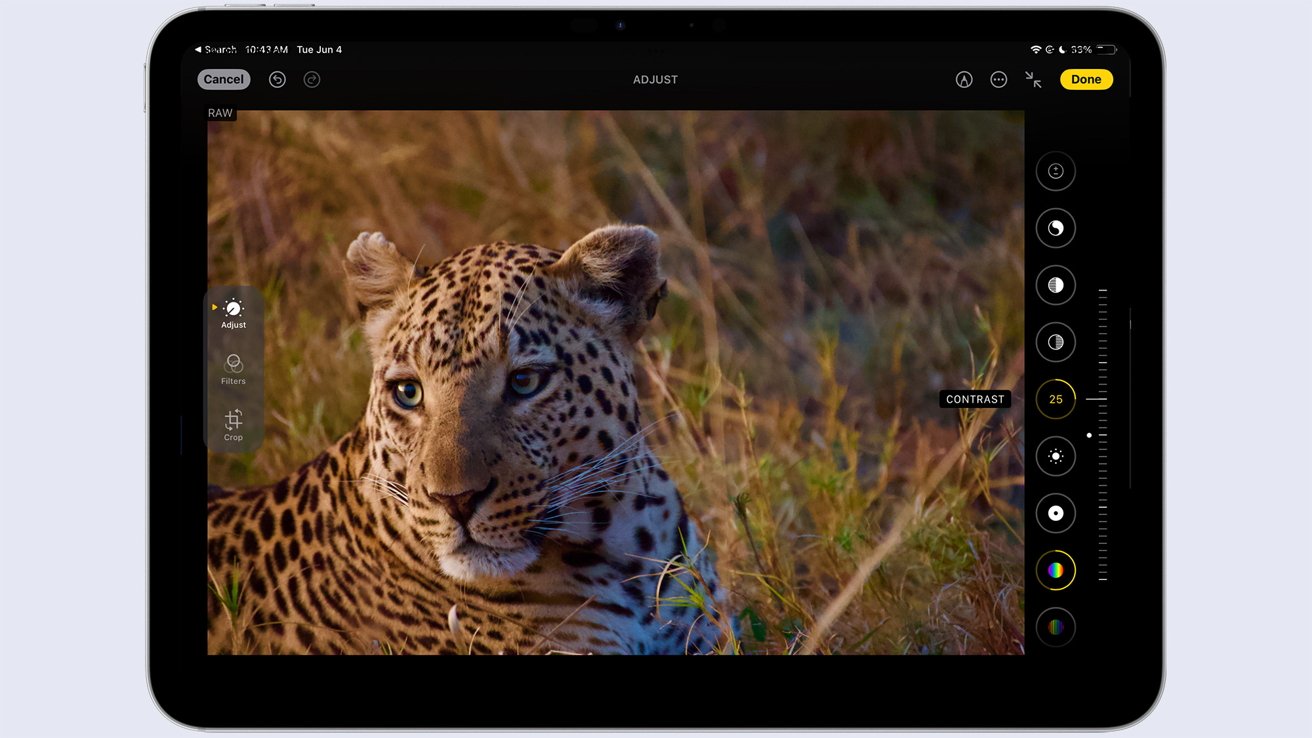
Task: Select the Auto enhance adjustment icon
Action: pos(1055,171)
